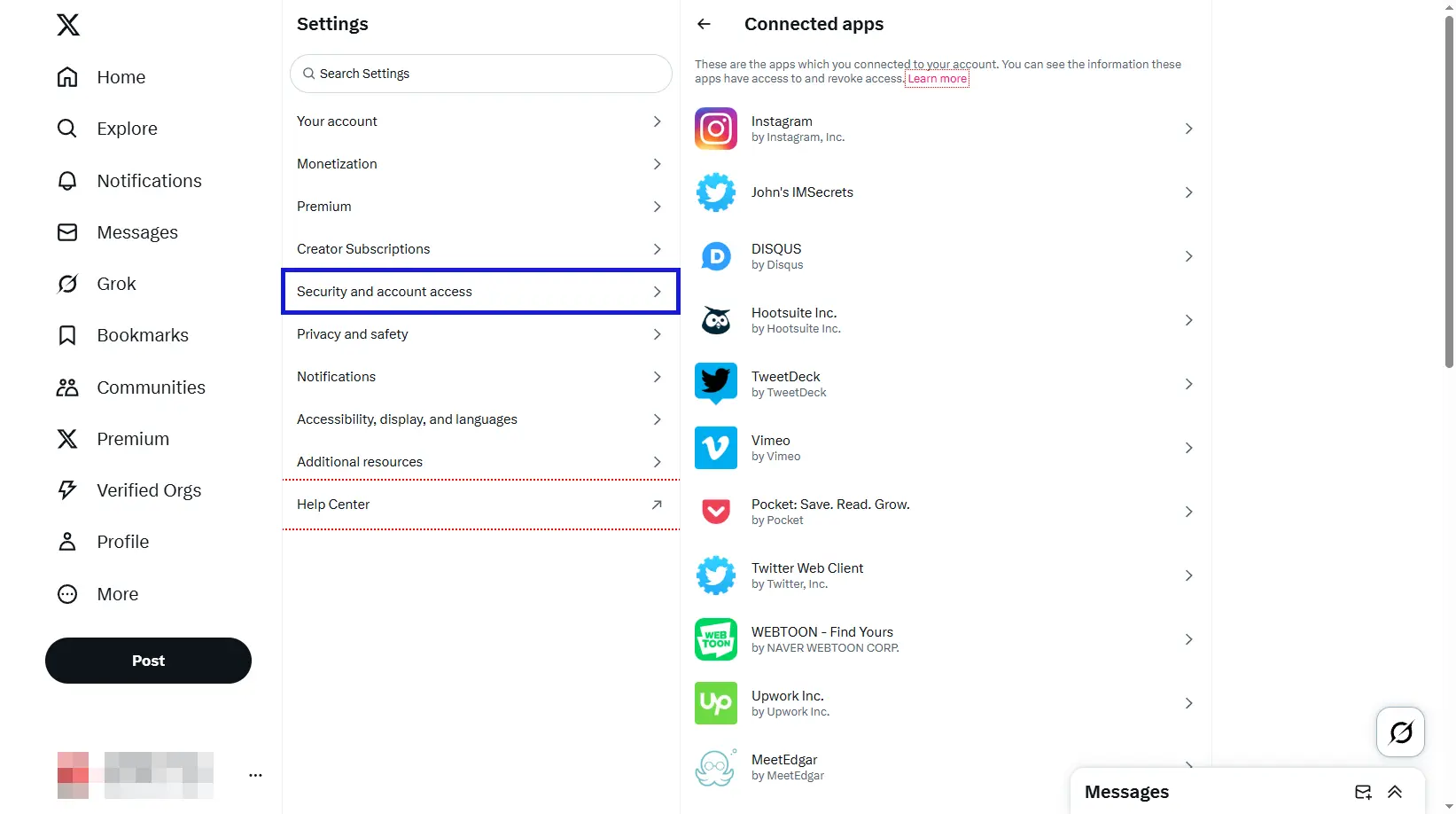The image size is (1456, 814).
Task: Start a new message from the Messages drawer
Action: 1362,792
